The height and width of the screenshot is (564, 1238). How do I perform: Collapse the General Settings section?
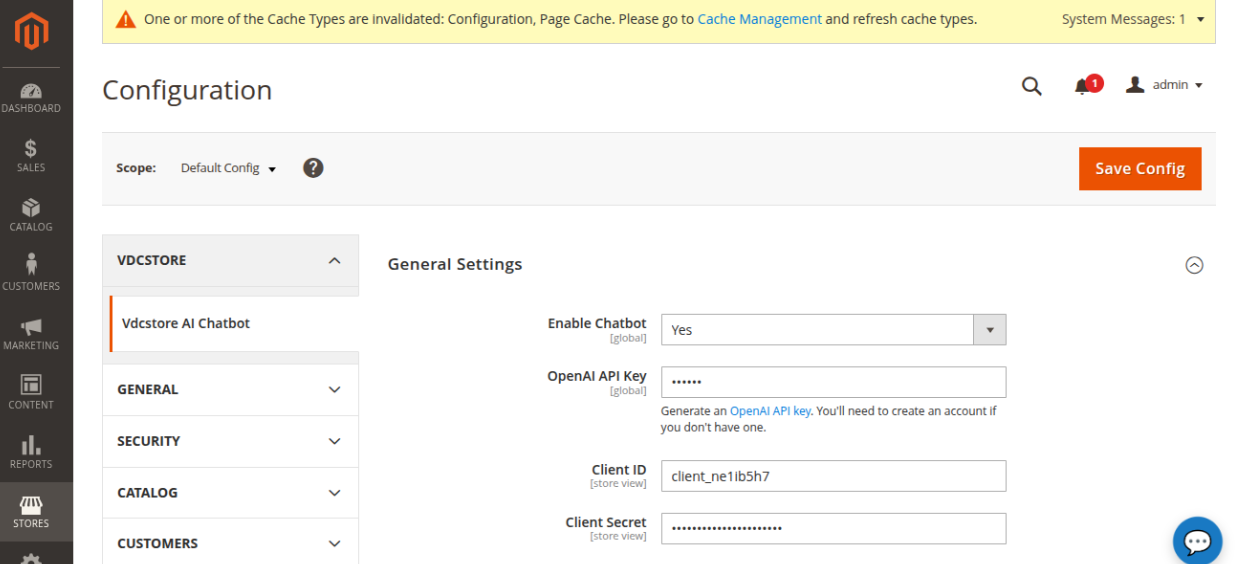pos(1194,265)
